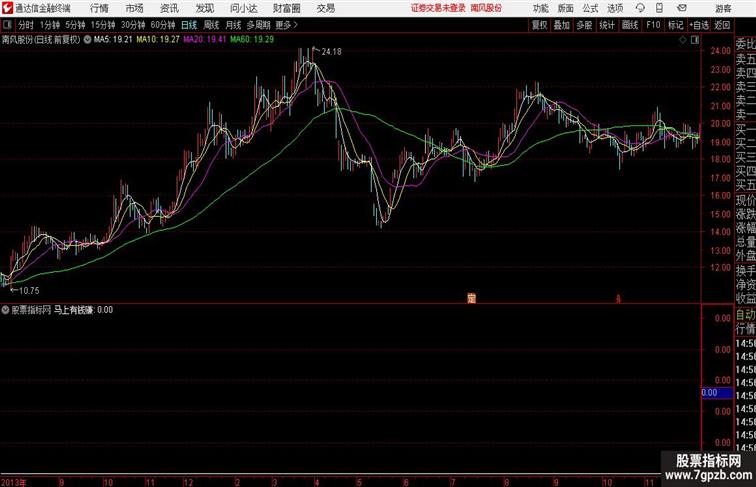The image size is (756, 487).
Task: Click the 24.00 price axis label
Action: coord(721,51)
